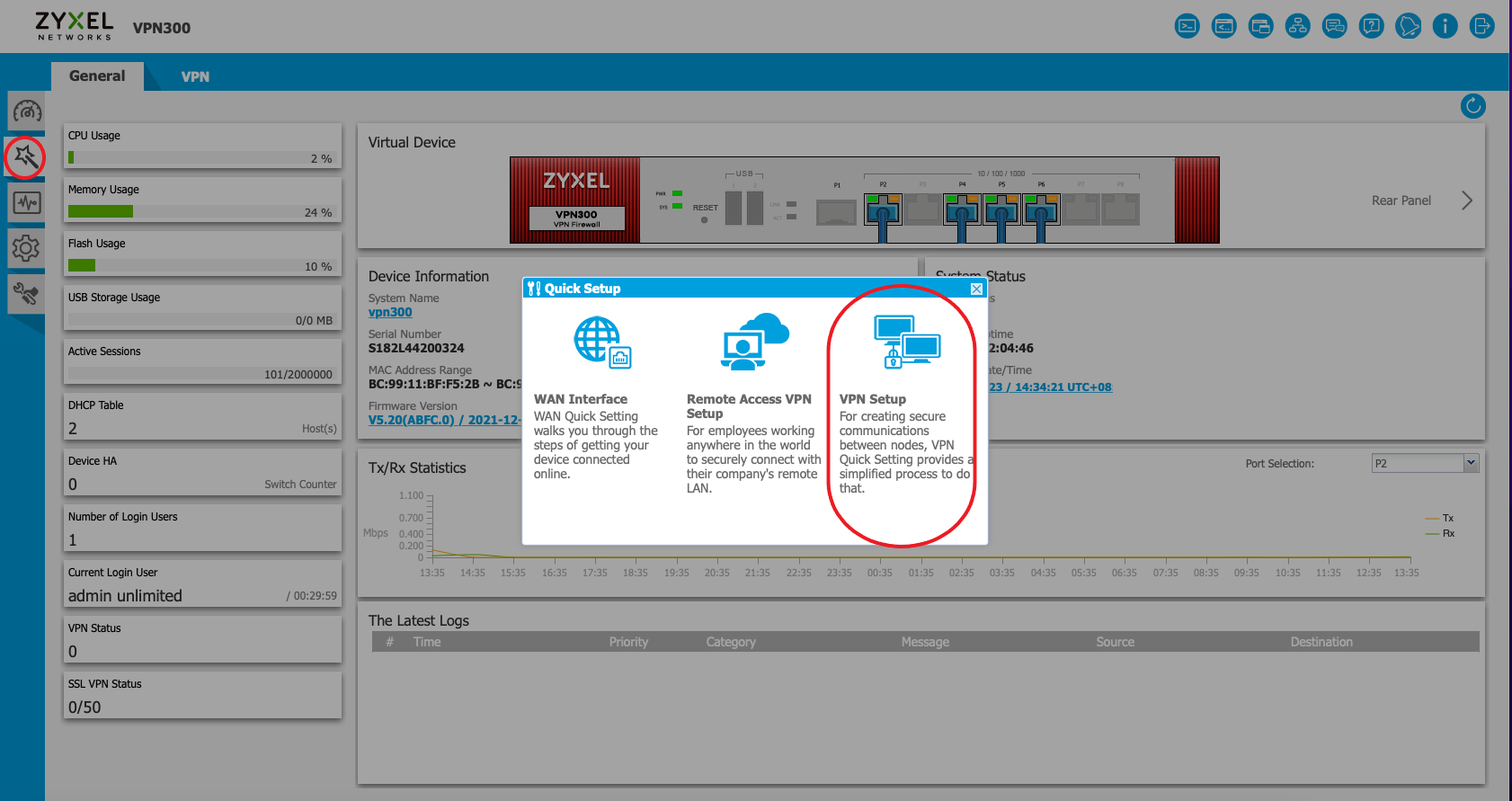
Task: Open the date/time 14:34:21 UTC+08 link
Action: pos(1050,387)
